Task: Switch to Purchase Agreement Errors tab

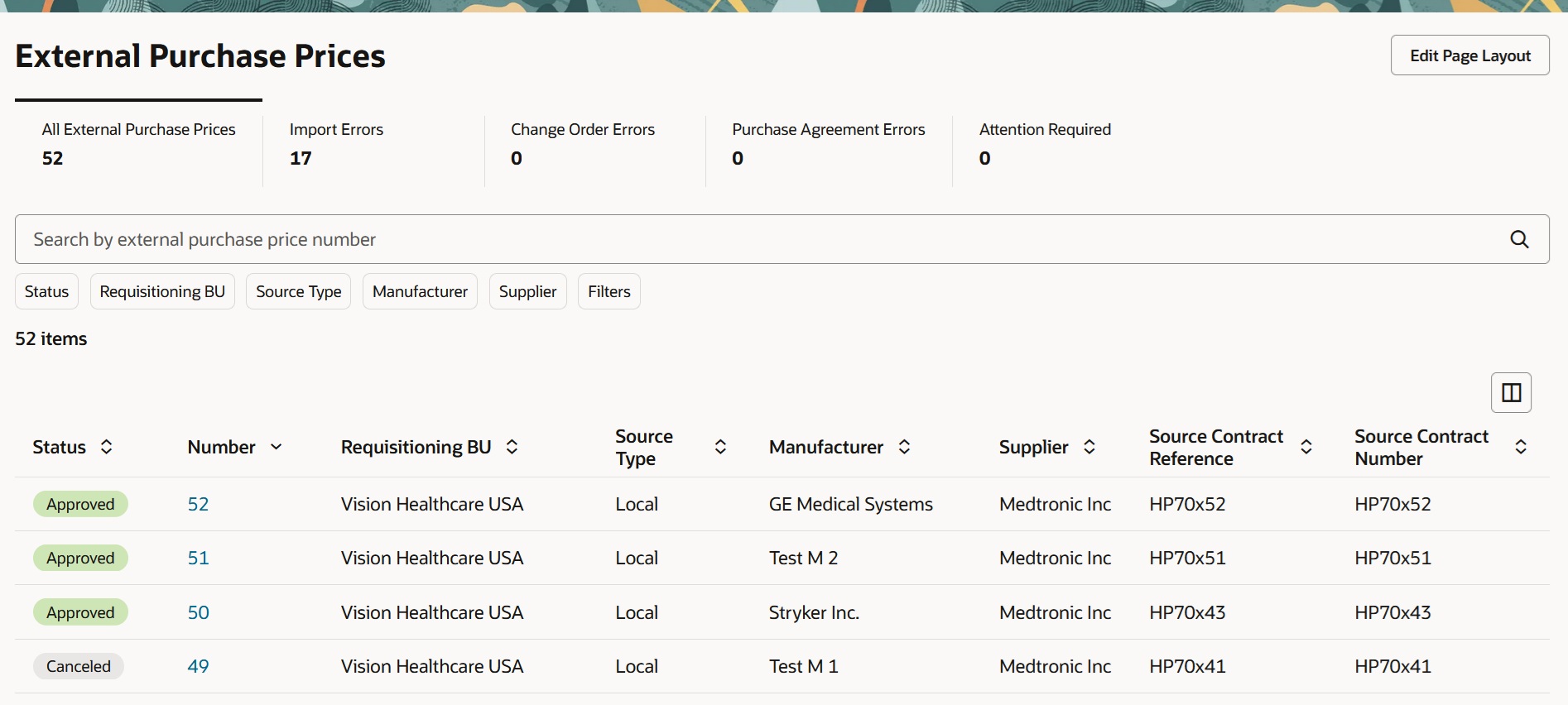Action: pos(828,143)
